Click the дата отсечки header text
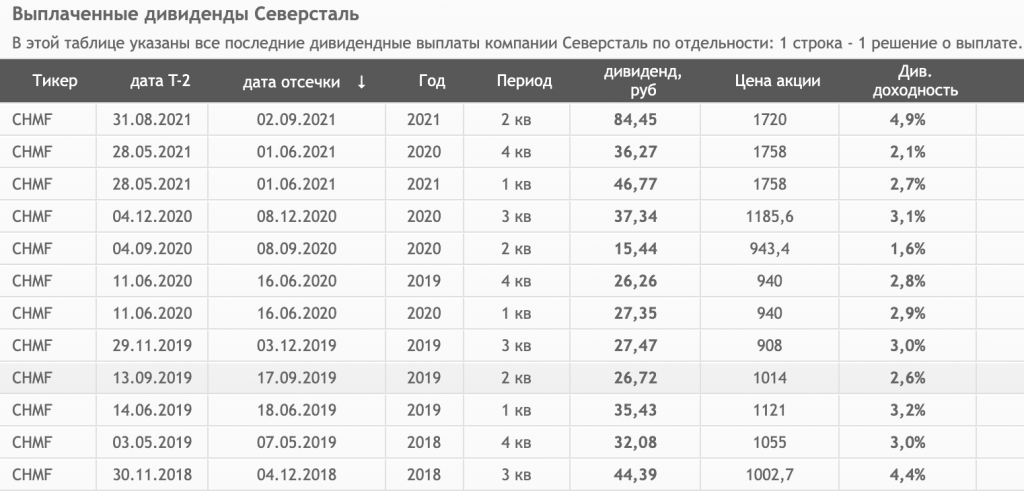Screen dimensions: 1024x491 291,82
